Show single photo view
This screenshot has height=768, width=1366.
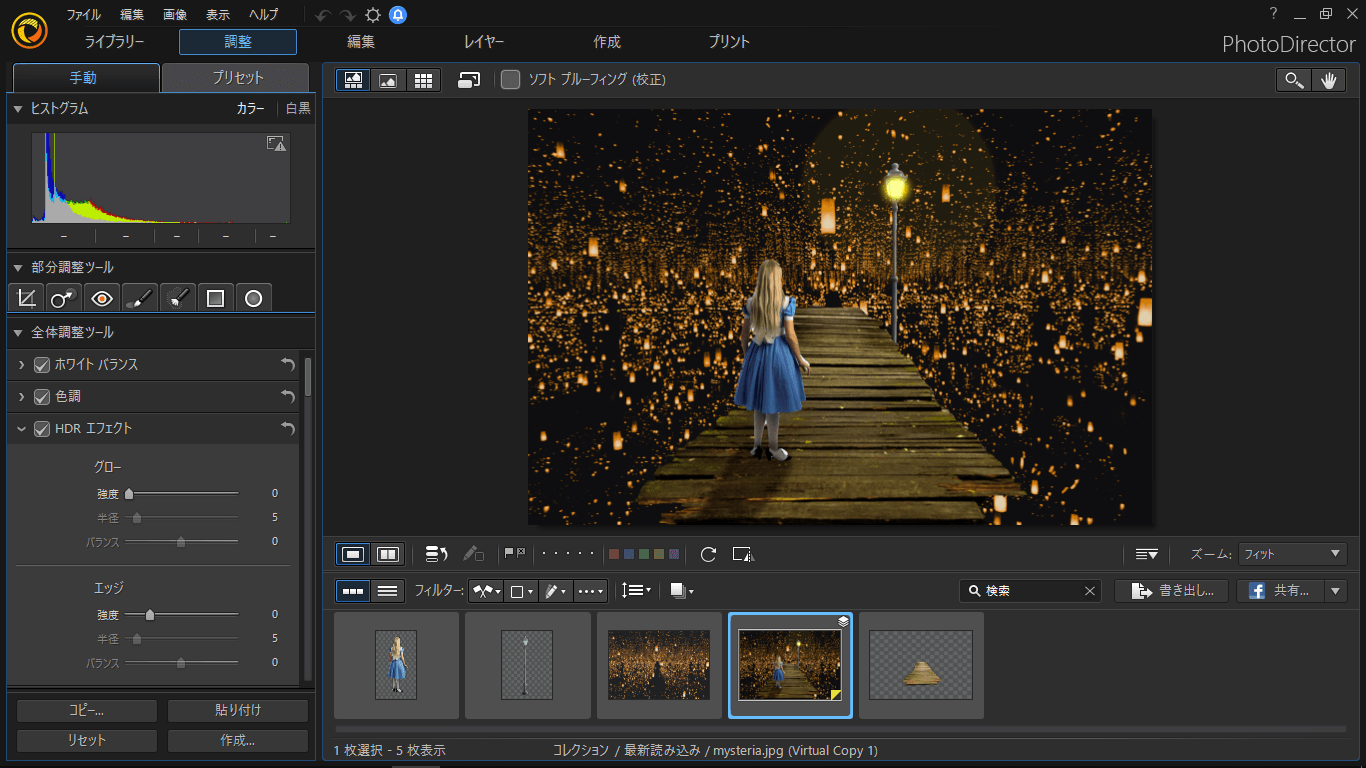[x=353, y=554]
